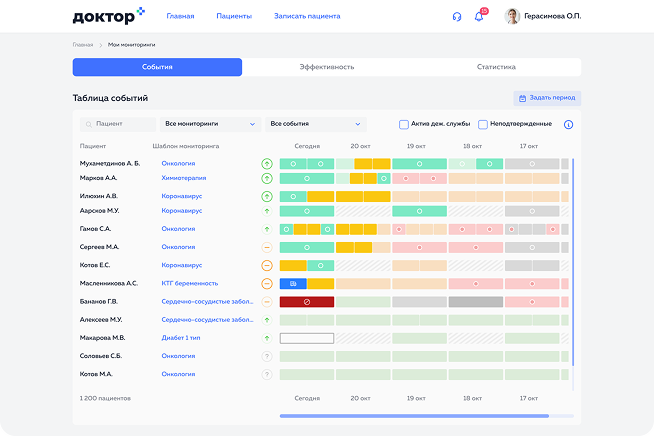Click the Задать период button
The height and width of the screenshot is (436, 654).
pyautogui.click(x=547, y=99)
